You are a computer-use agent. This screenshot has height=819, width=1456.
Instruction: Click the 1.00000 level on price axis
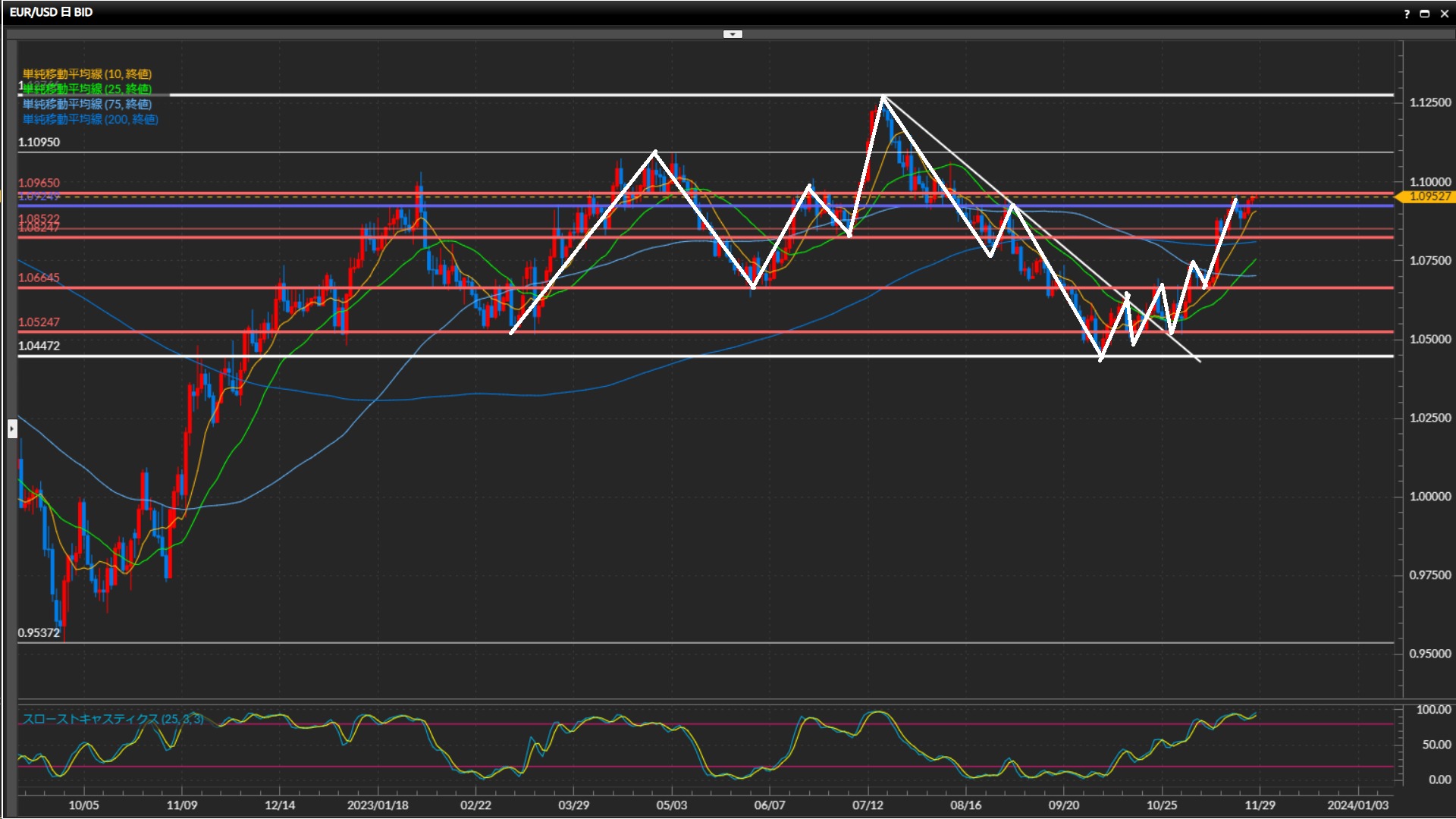point(1429,497)
